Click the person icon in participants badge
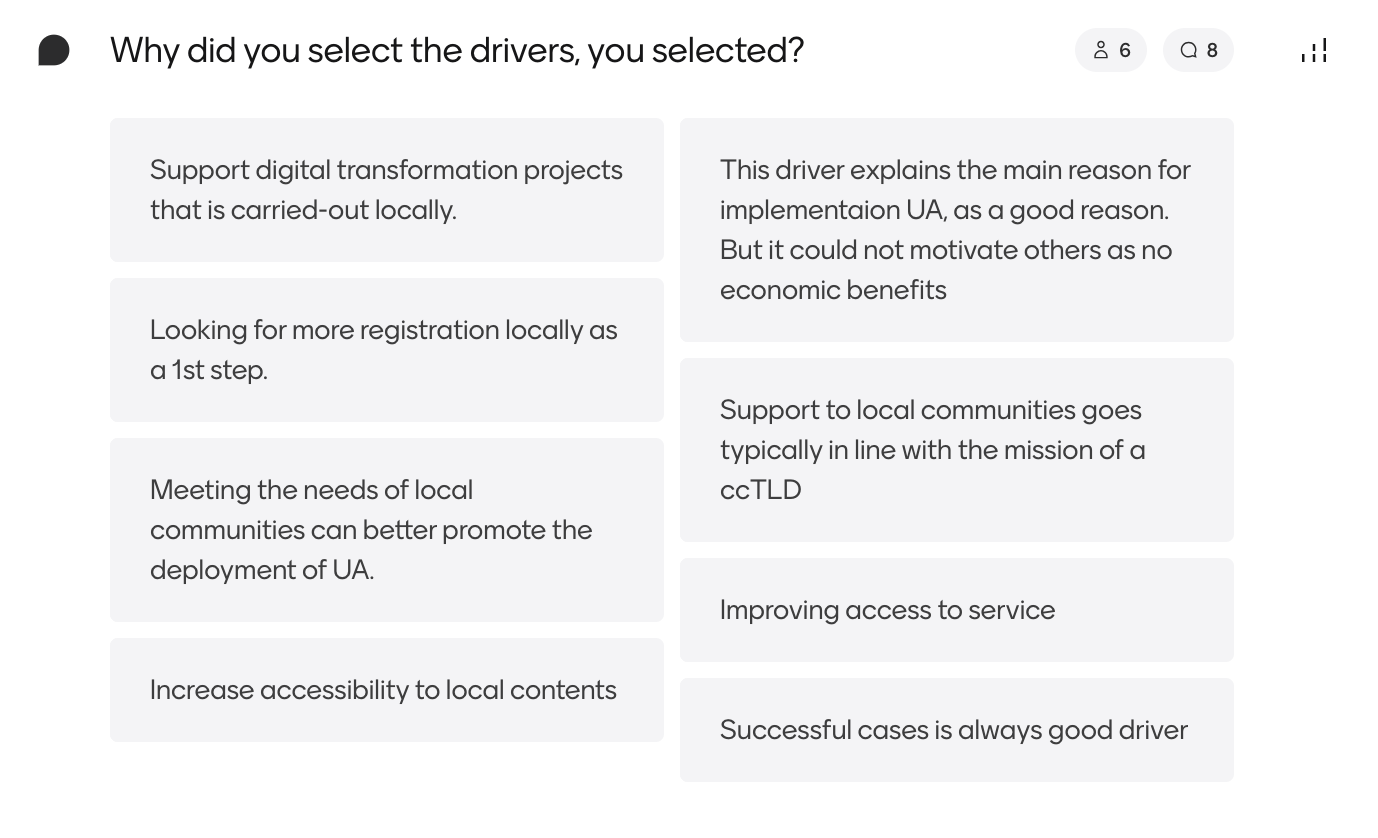The width and height of the screenshot is (1378, 838). pyautogui.click(x=1101, y=50)
